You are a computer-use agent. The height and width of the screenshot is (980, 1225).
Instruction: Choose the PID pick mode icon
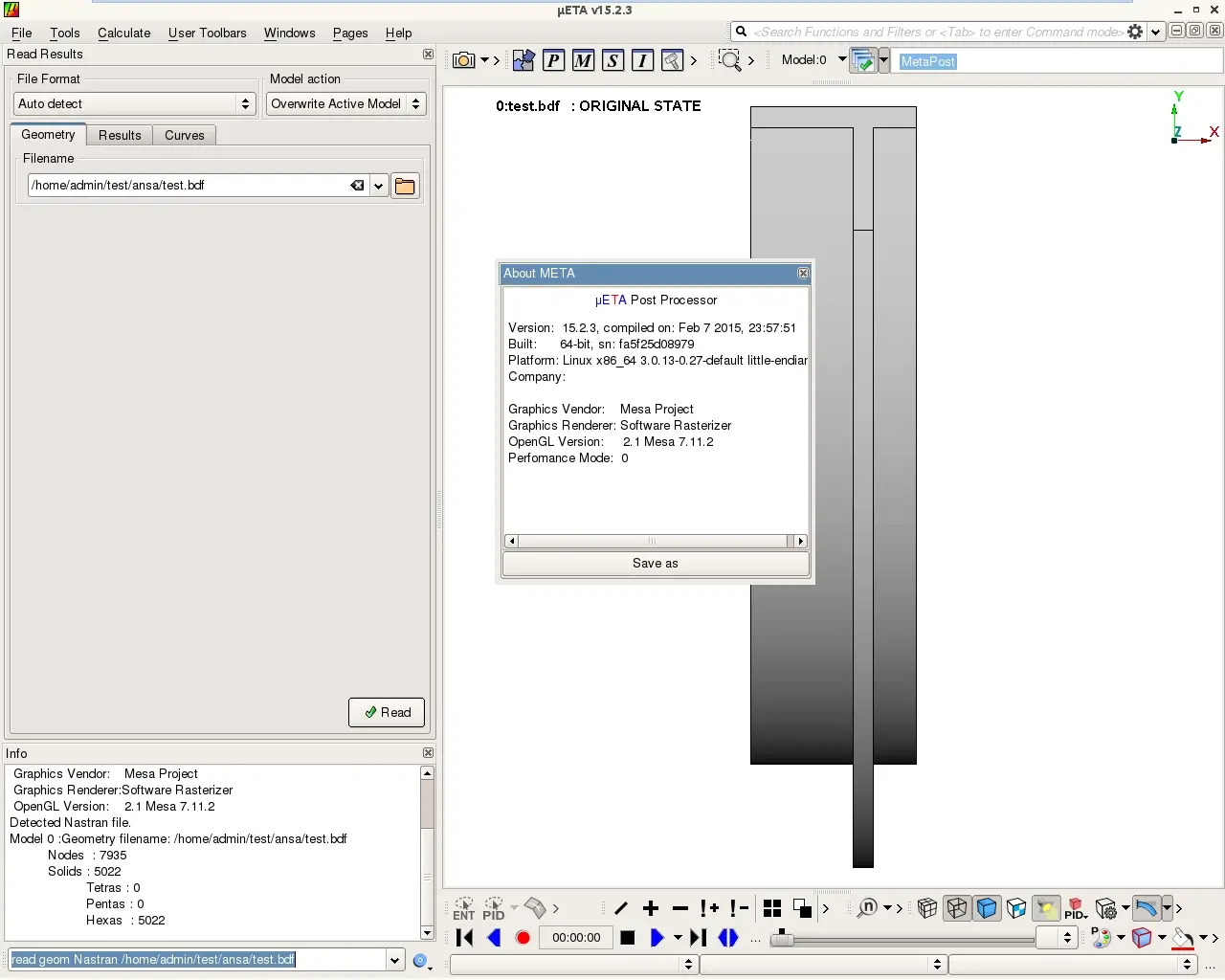pos(494,908)
